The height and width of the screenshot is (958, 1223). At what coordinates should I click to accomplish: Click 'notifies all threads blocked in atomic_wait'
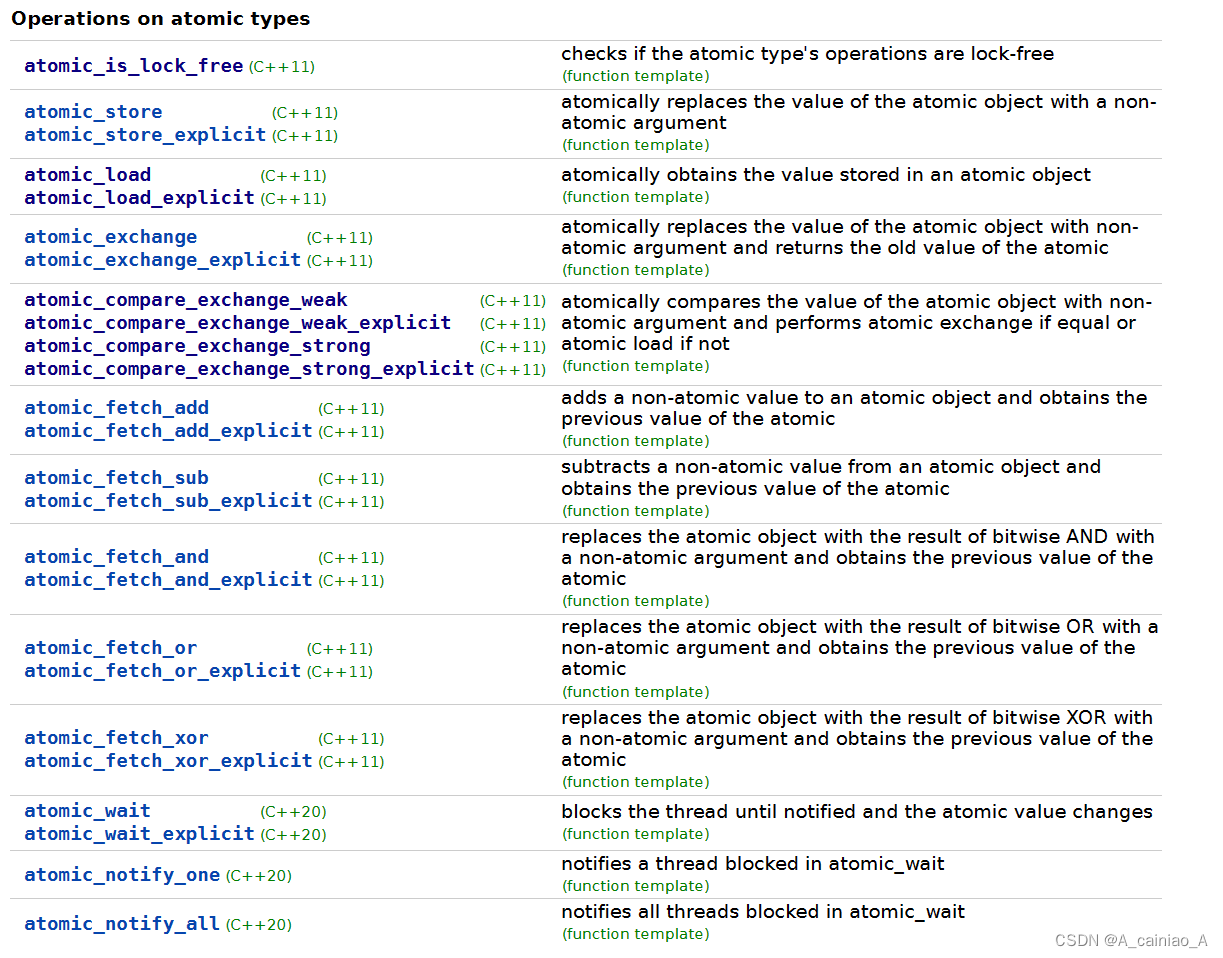(763, 912)
